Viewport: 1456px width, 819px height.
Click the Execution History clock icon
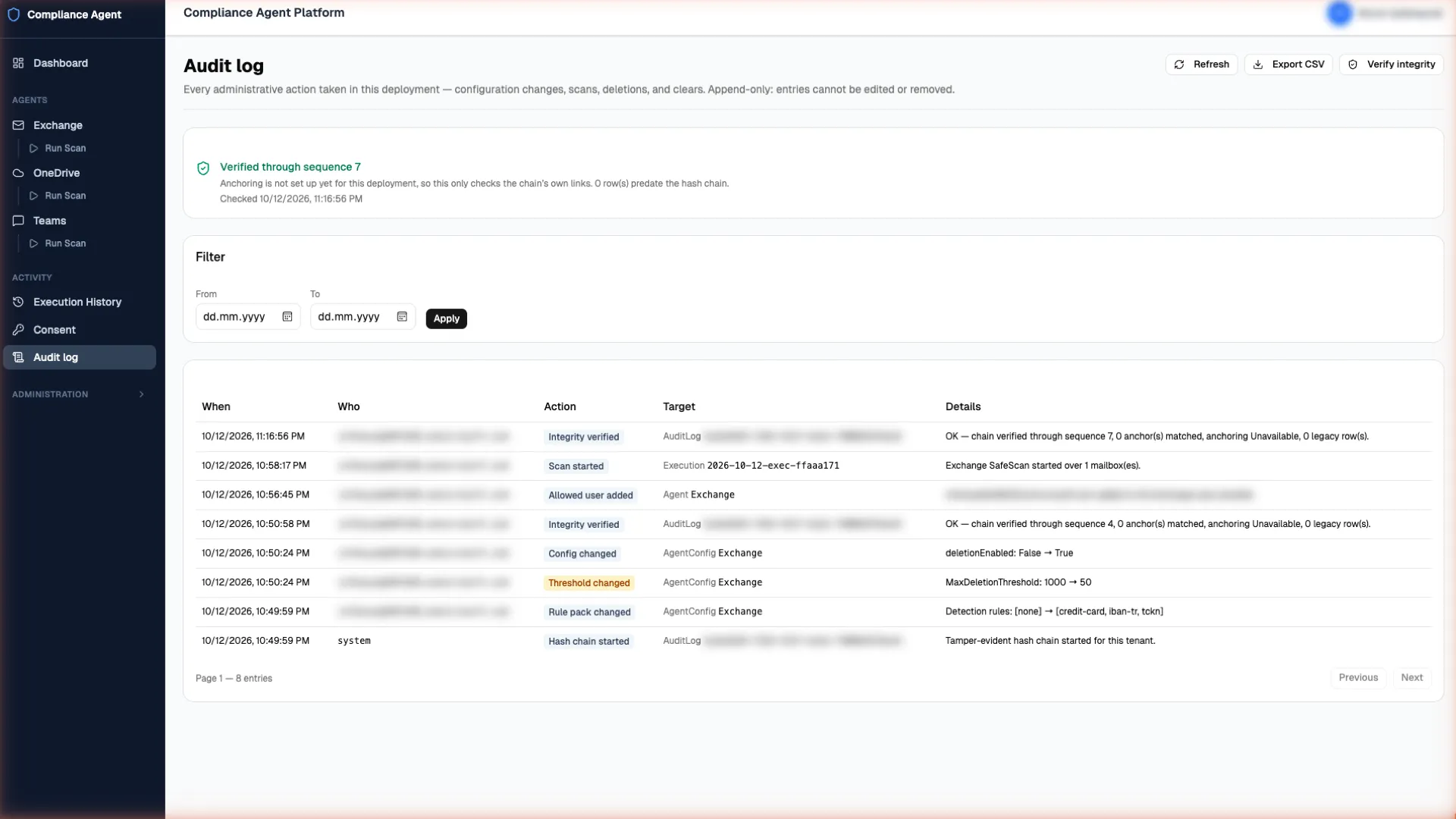click(x=18, y=302)
